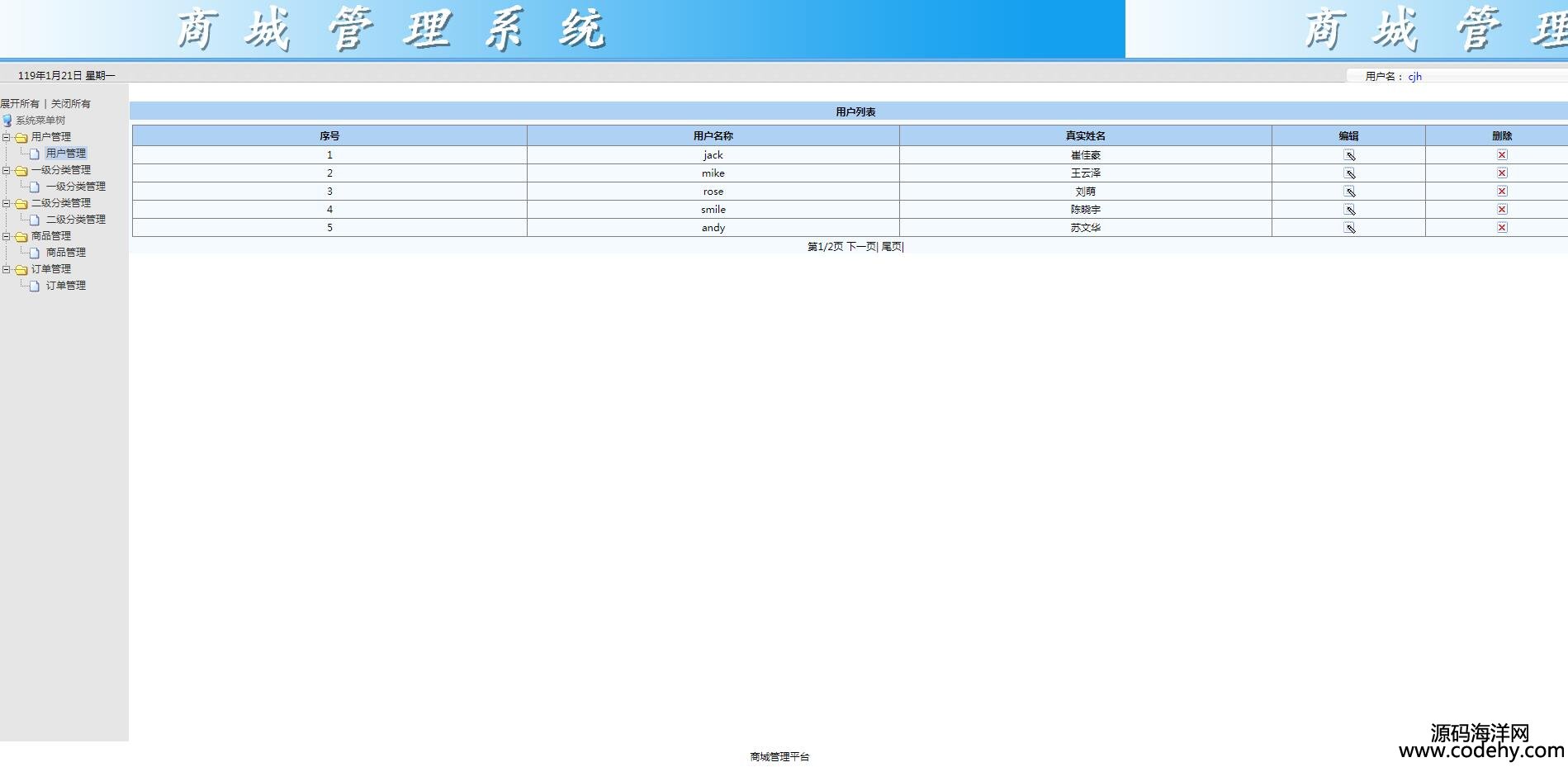Click the 一级分类管理 folder icon
1568x767 pixels.
pos(21,171)
